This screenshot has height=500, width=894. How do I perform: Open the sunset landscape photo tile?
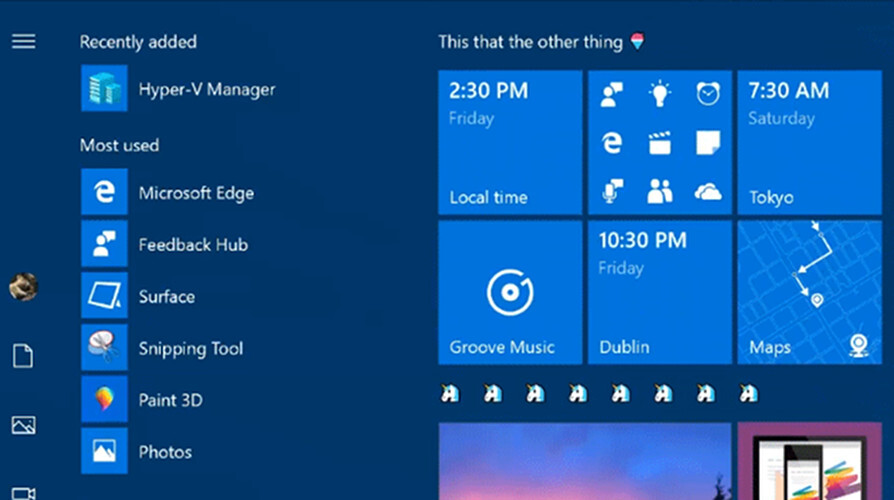coord(585,461)
